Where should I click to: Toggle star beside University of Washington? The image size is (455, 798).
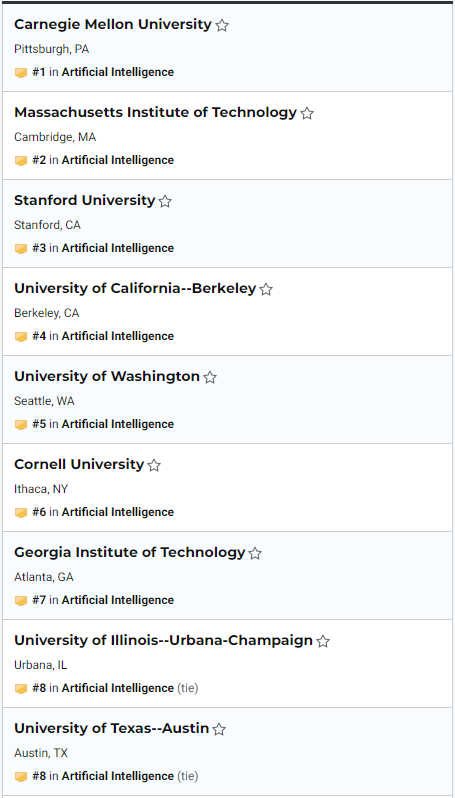pos(210,378)
